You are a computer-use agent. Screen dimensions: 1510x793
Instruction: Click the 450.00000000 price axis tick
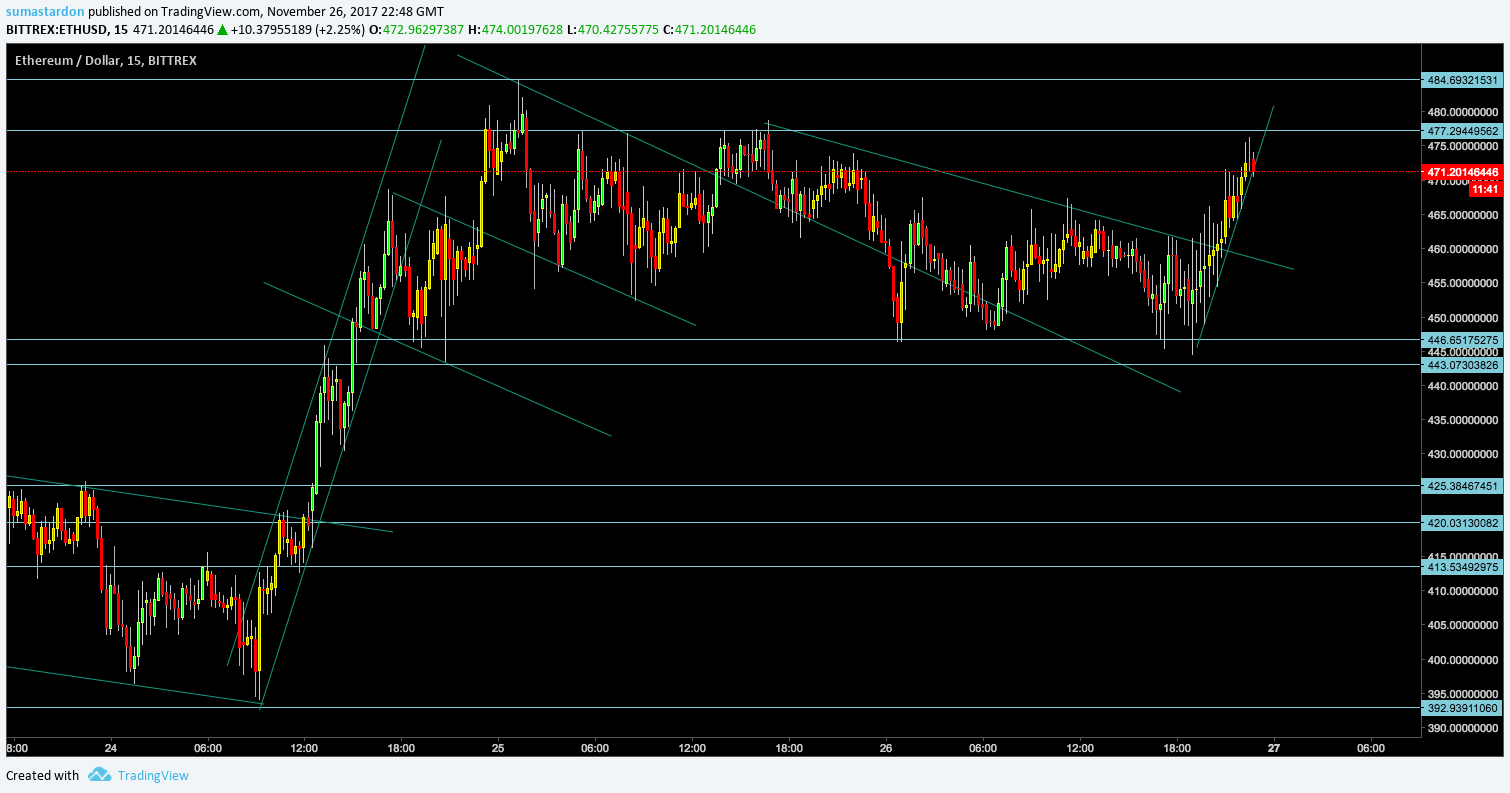click(1464, 318)
